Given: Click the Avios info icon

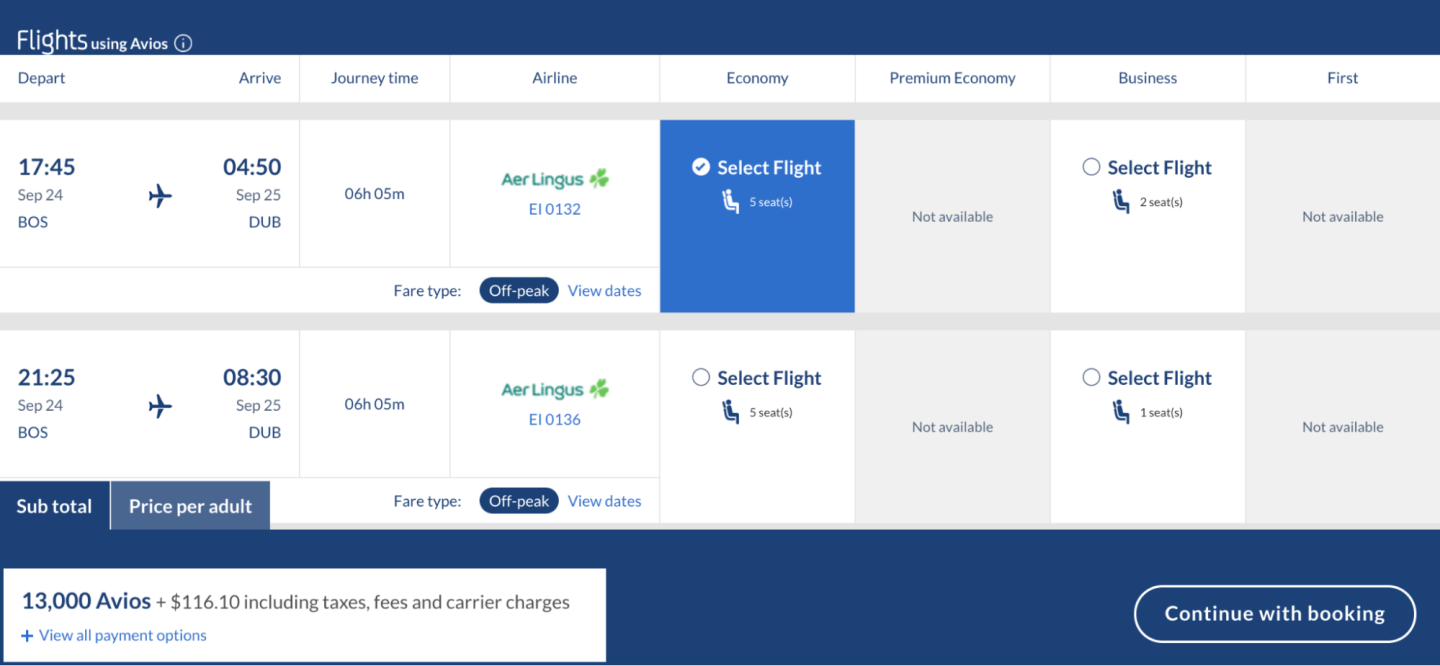Looking at the screenshot, I should [183, 43].
